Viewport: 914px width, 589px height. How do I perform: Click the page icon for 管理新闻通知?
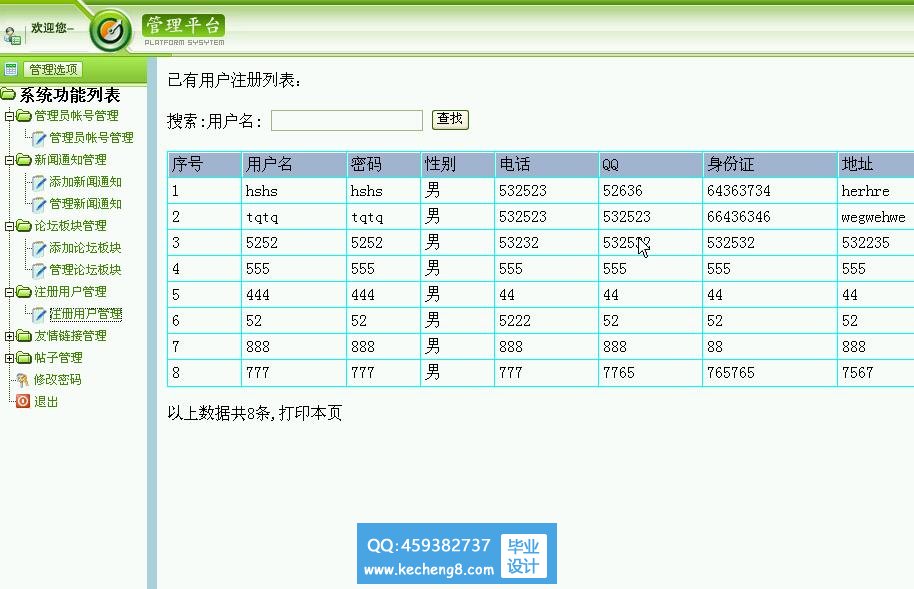point(38,204)
